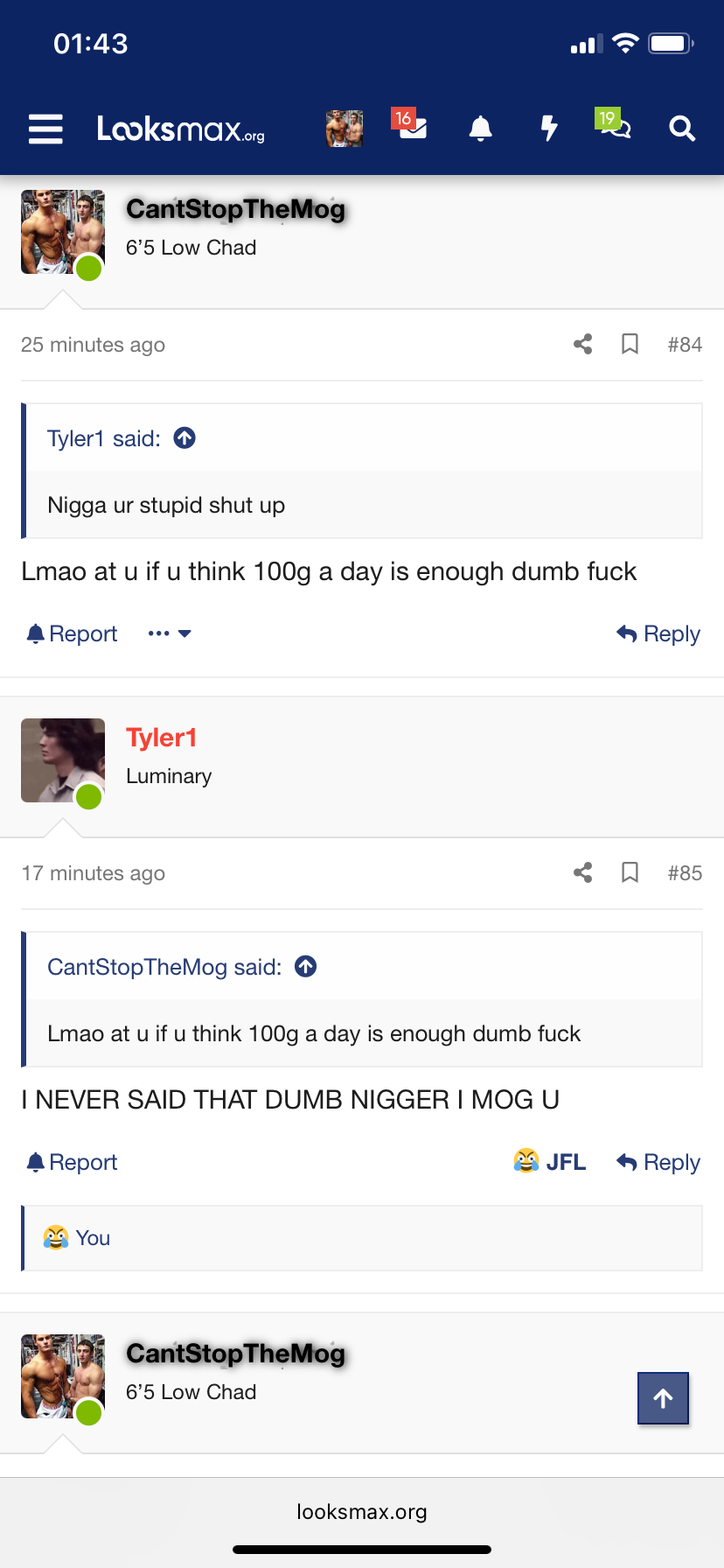Open the alerts bell icon
The height and width of the screenshot is (1568, 724).
tap(480, 129)
